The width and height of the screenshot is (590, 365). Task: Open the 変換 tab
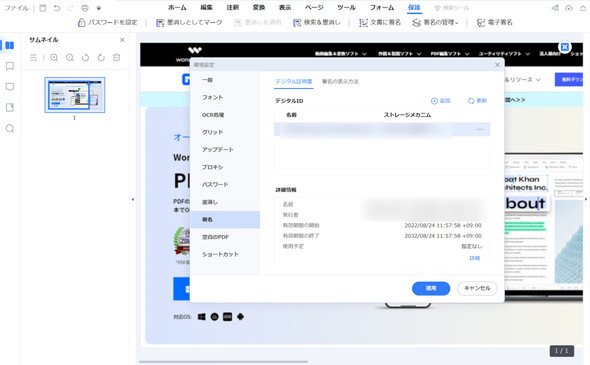(x=259, y=8)
